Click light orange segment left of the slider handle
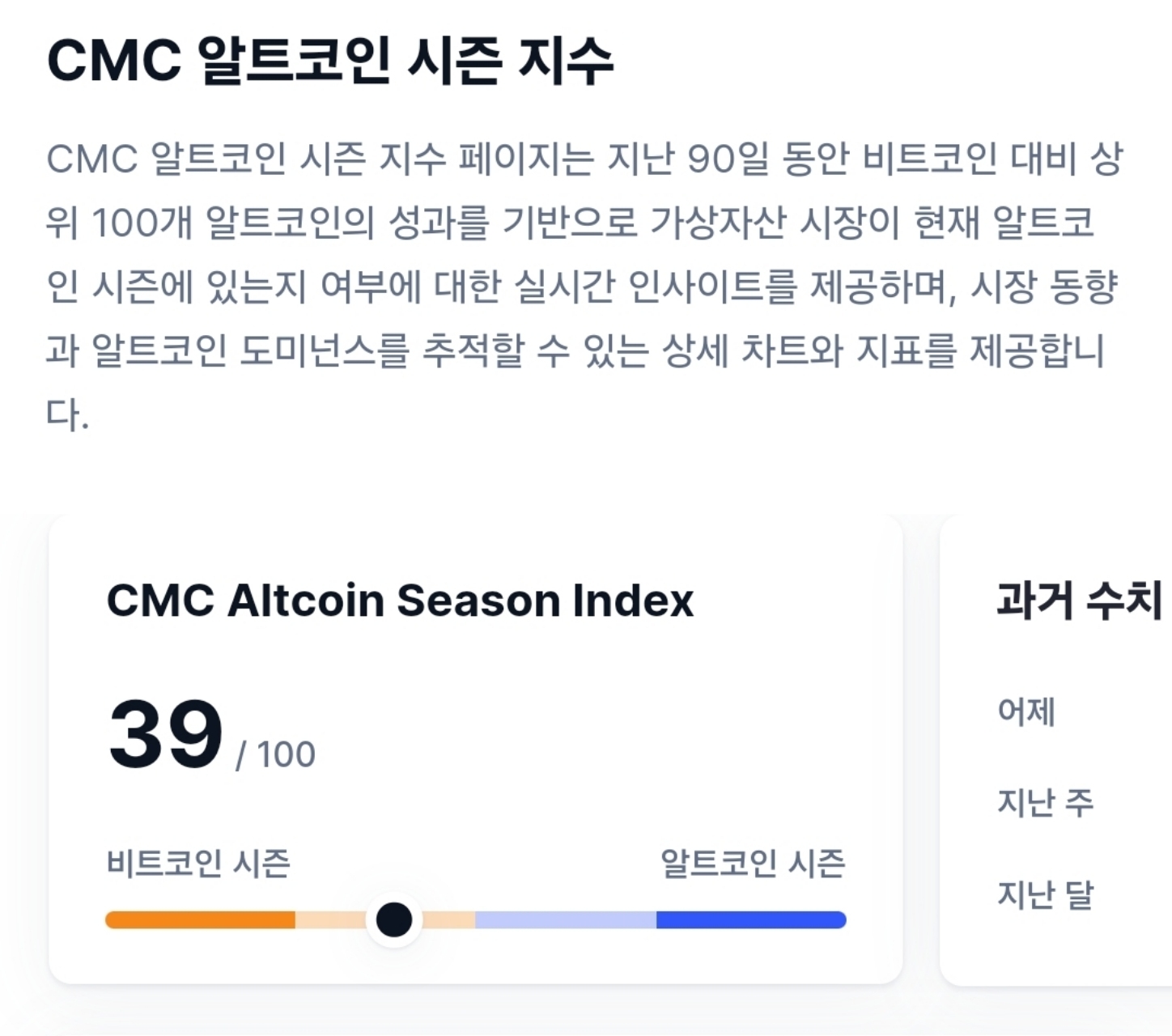Screen dimensions: 1172x1036 (329, 920)
